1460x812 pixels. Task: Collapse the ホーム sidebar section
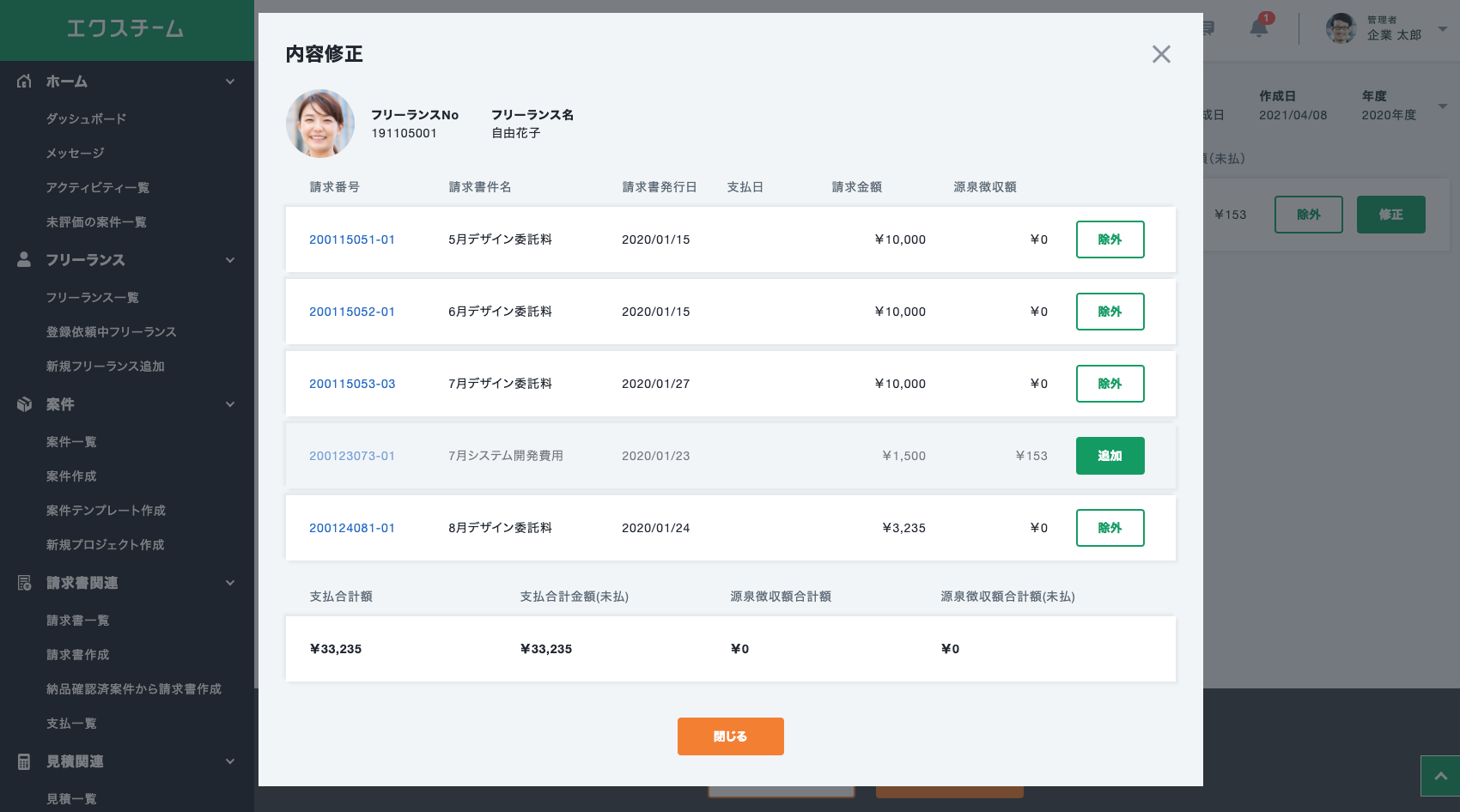click(230, 82)
